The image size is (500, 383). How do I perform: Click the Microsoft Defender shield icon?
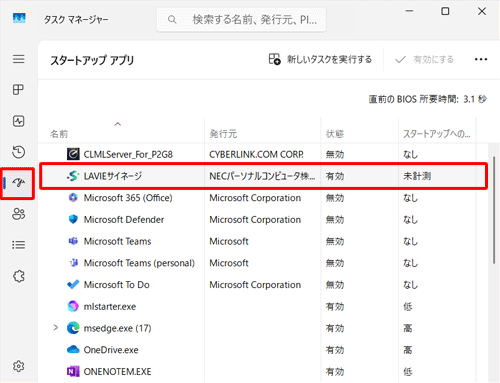click(73, 219)
